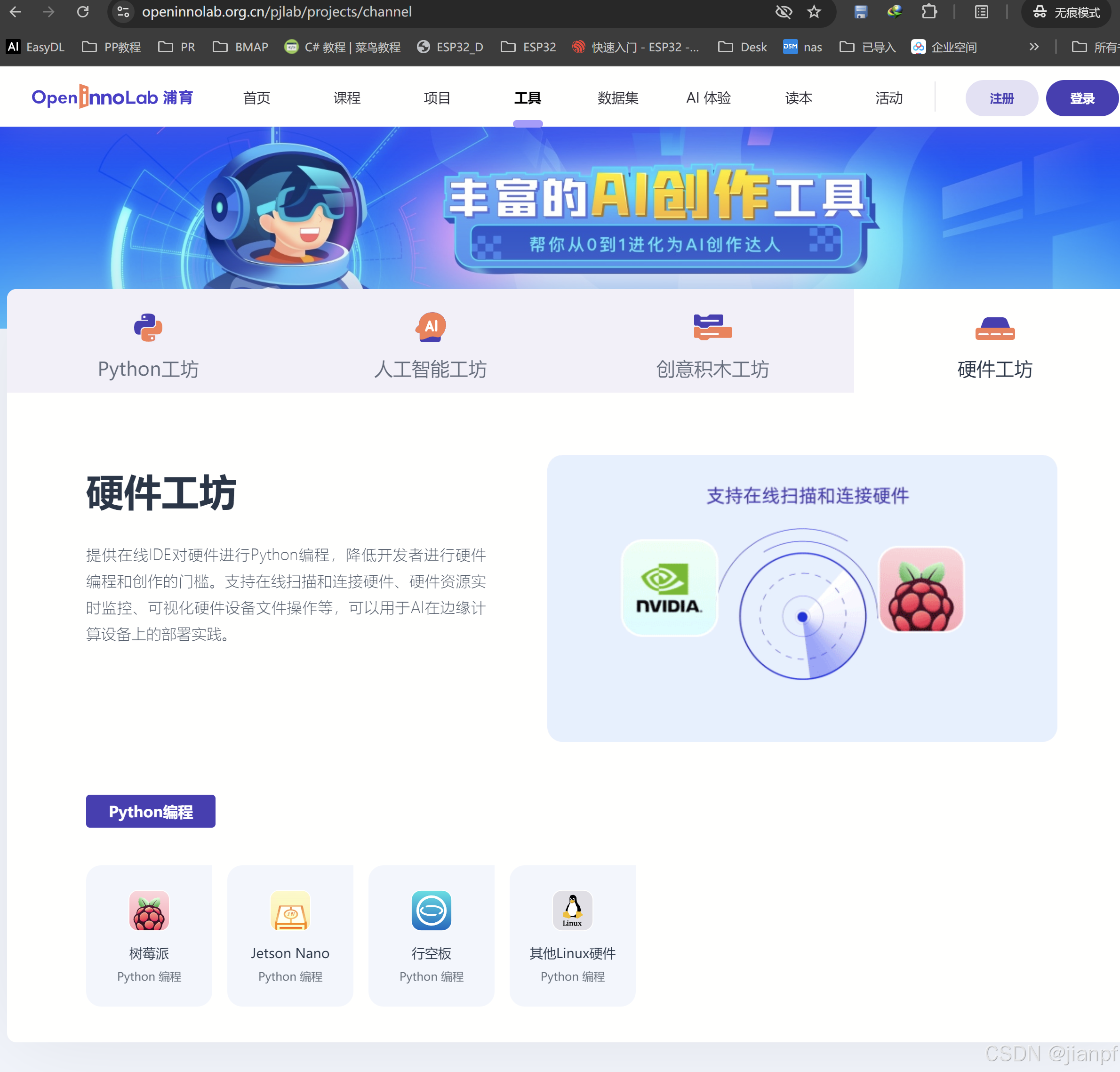Expand hidden bookmarks with the double chevron
Image resolution: width=1120 pixels, height=1072 pixels.
(1034, 47)
